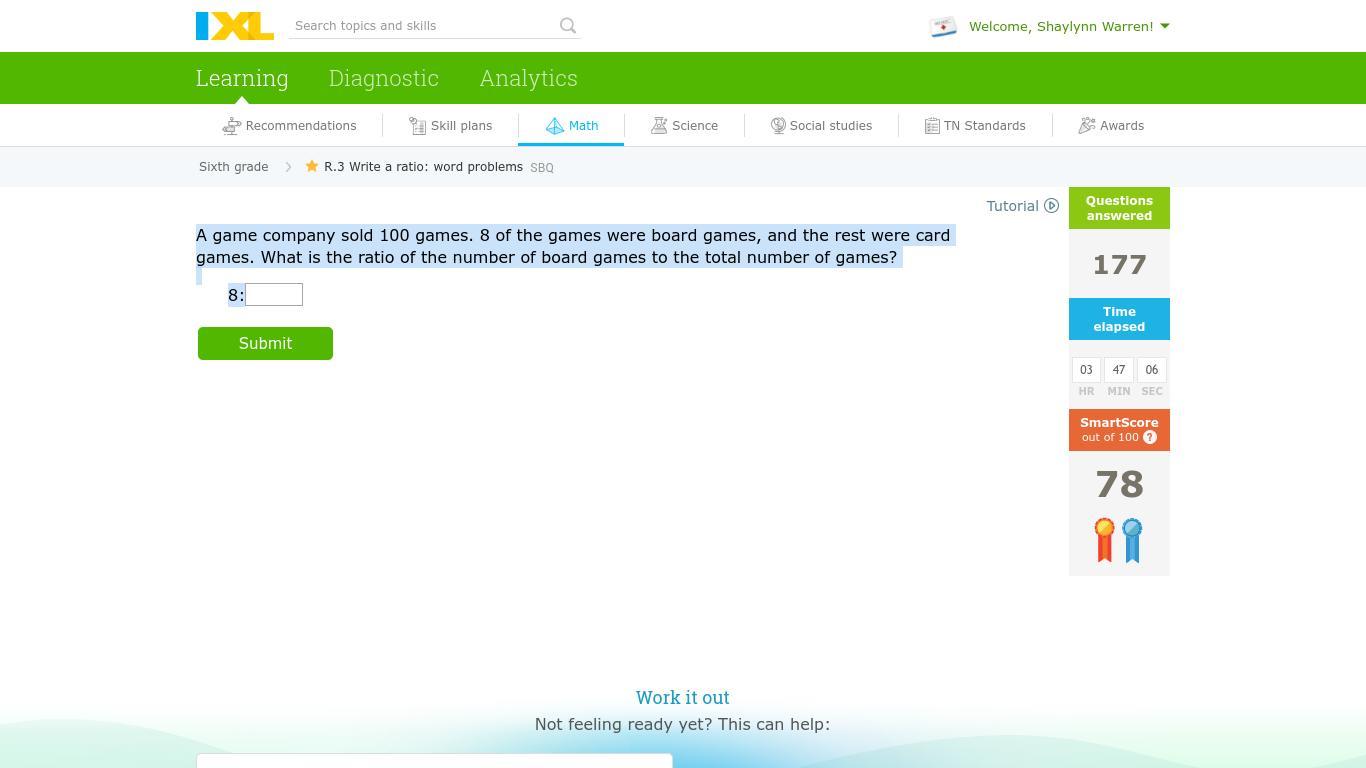Click the Social studies globe icon

[778, 126]
